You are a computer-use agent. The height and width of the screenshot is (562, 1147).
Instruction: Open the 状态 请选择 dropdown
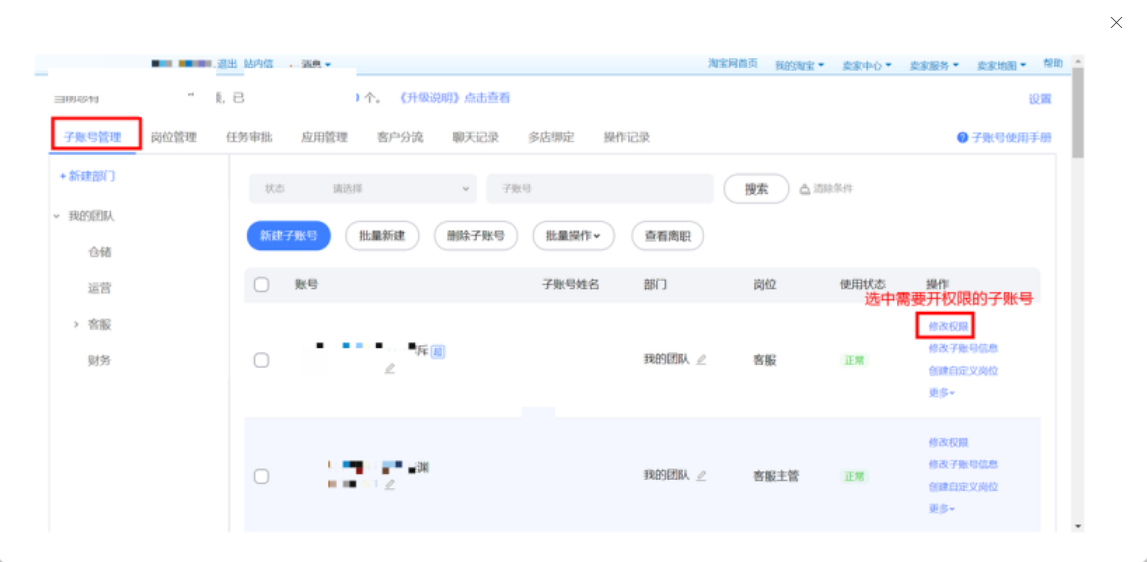[362, 188]
